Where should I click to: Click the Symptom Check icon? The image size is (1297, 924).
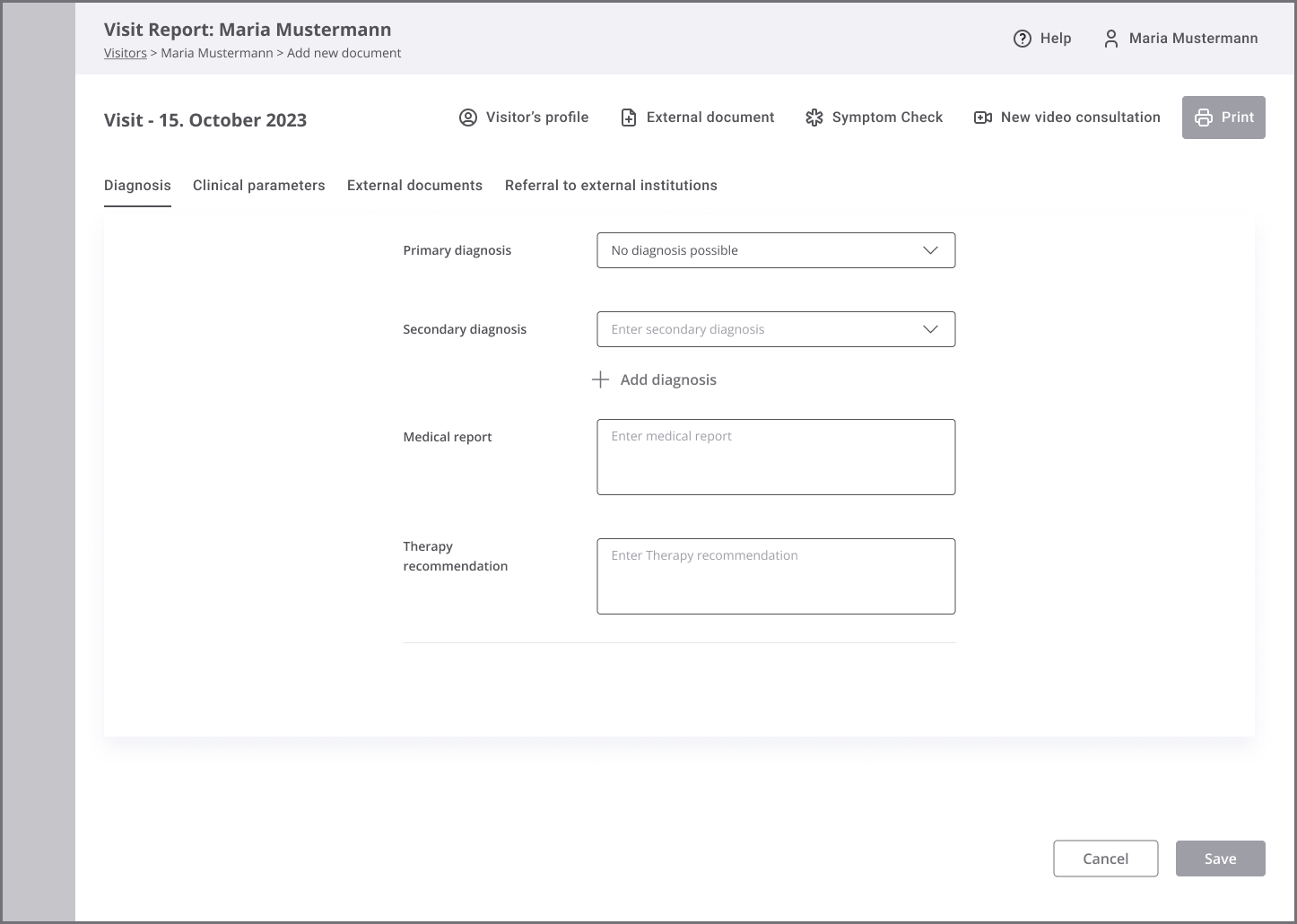pyautogui.click(x=814, y=118)
